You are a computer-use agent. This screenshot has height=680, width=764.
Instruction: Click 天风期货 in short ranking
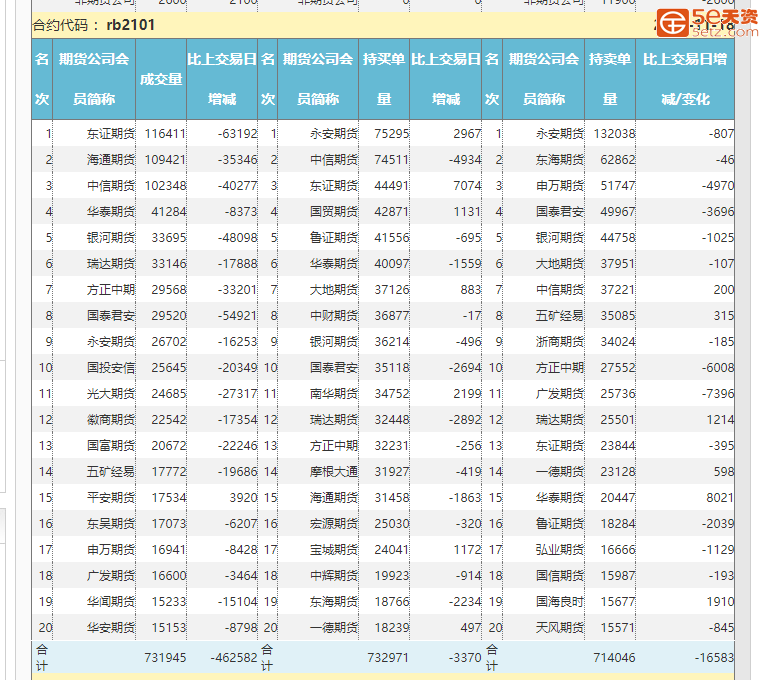tap(559, 628)
